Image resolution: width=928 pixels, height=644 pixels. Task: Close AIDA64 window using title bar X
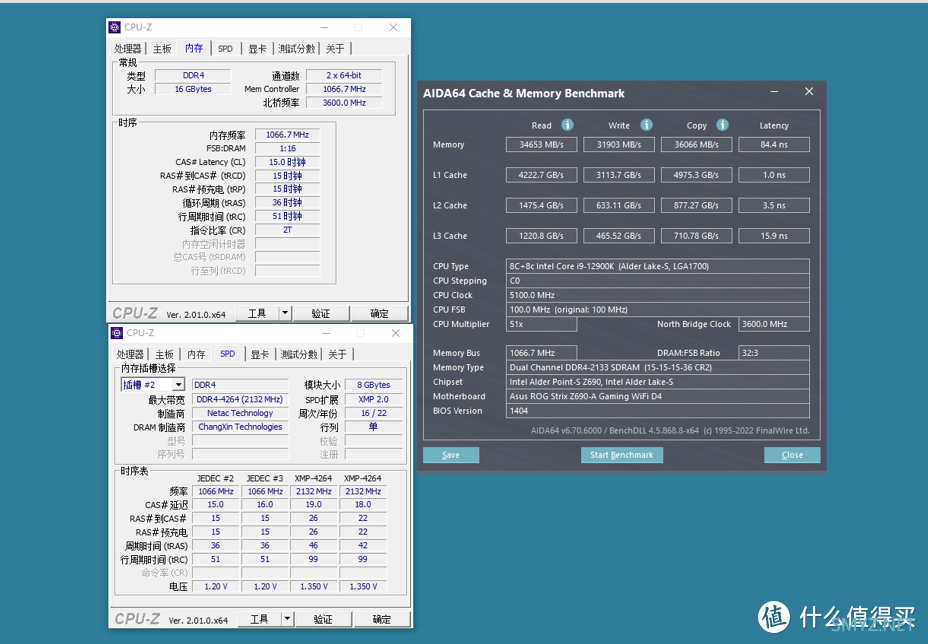click(x=809, y=92)
